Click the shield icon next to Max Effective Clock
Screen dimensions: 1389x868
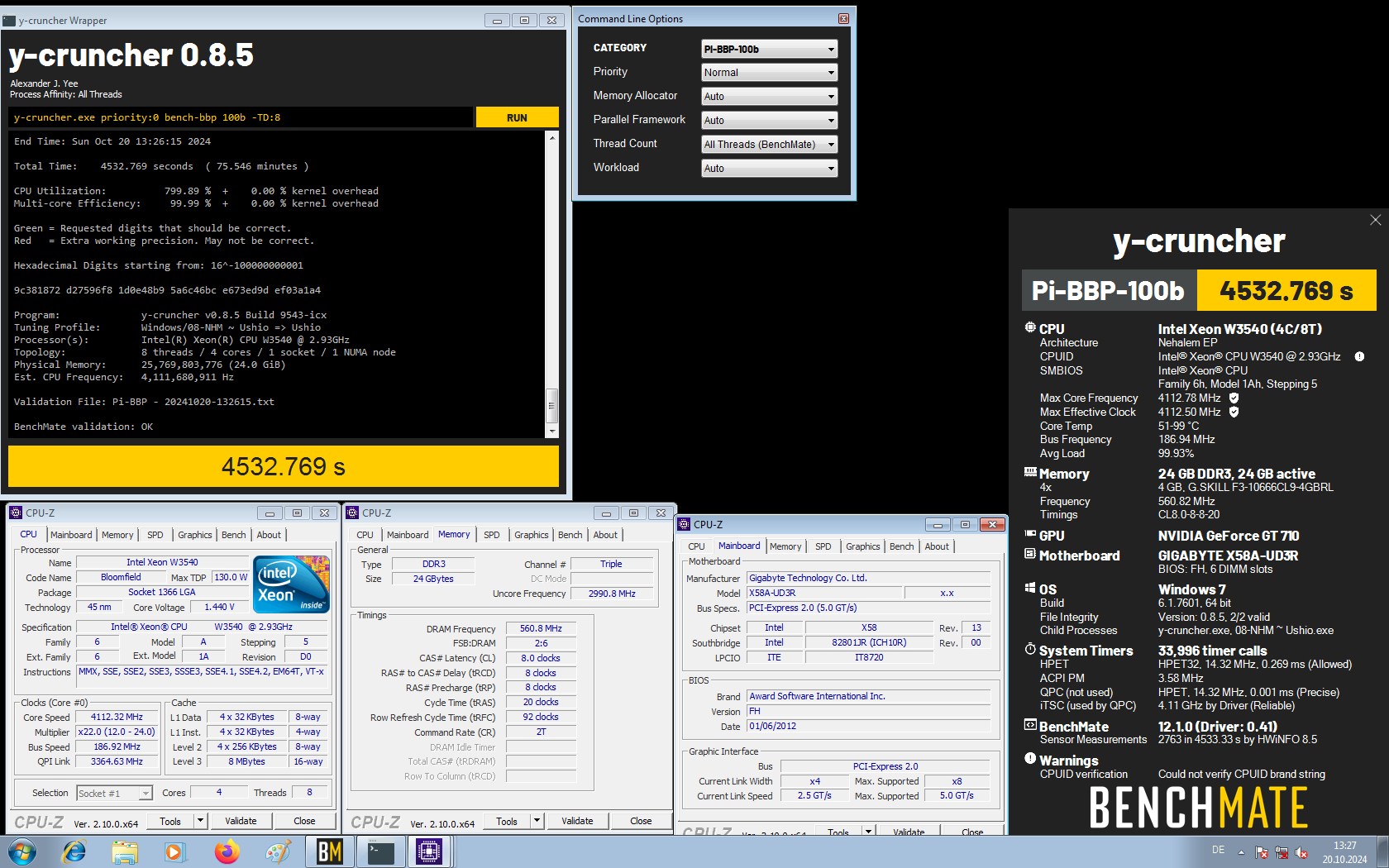click(1234, 412)
